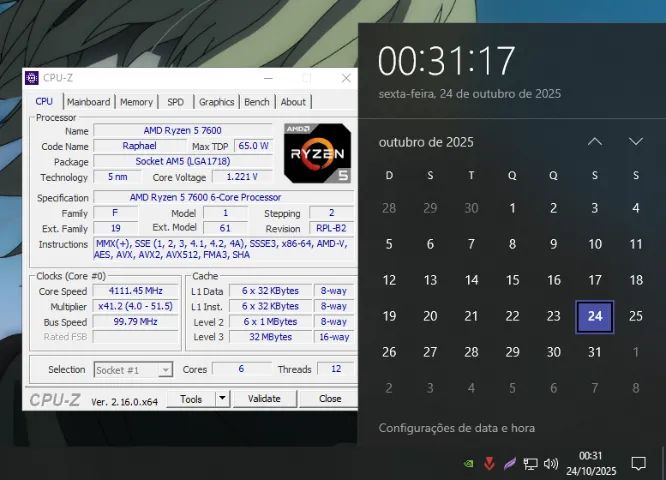Click the purple feather tray icon
This screenshot has width=666, height=480.
[x=509, y=463]
